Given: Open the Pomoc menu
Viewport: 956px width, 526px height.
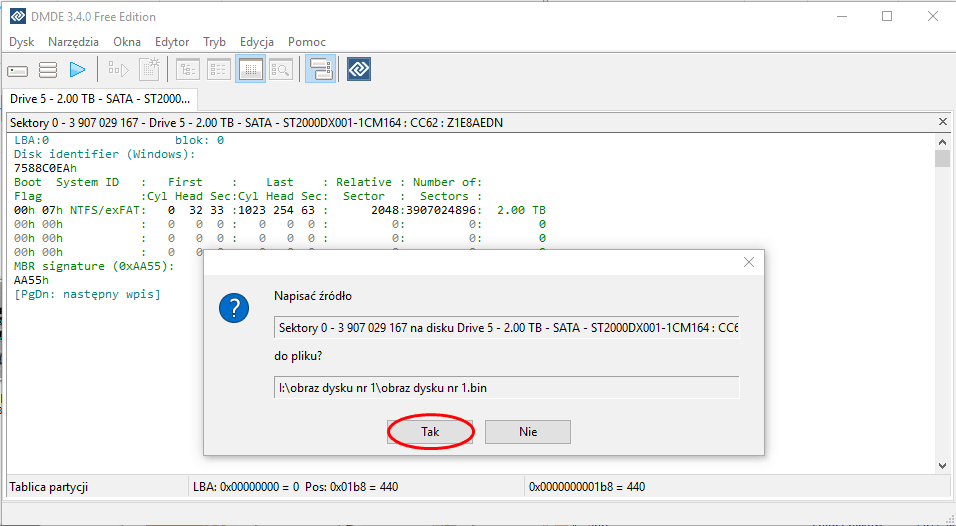Looking at the screenshot, I should coord(306,42).
